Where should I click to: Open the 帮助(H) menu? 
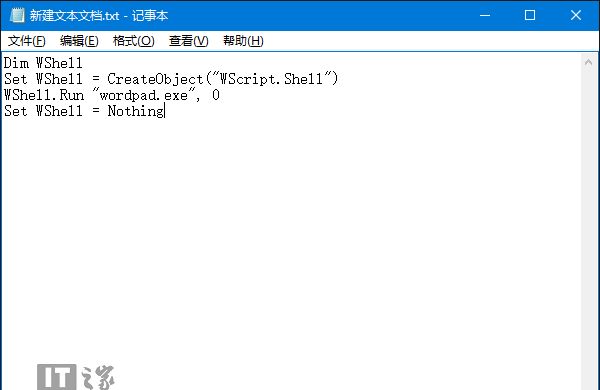click(243, 41)
